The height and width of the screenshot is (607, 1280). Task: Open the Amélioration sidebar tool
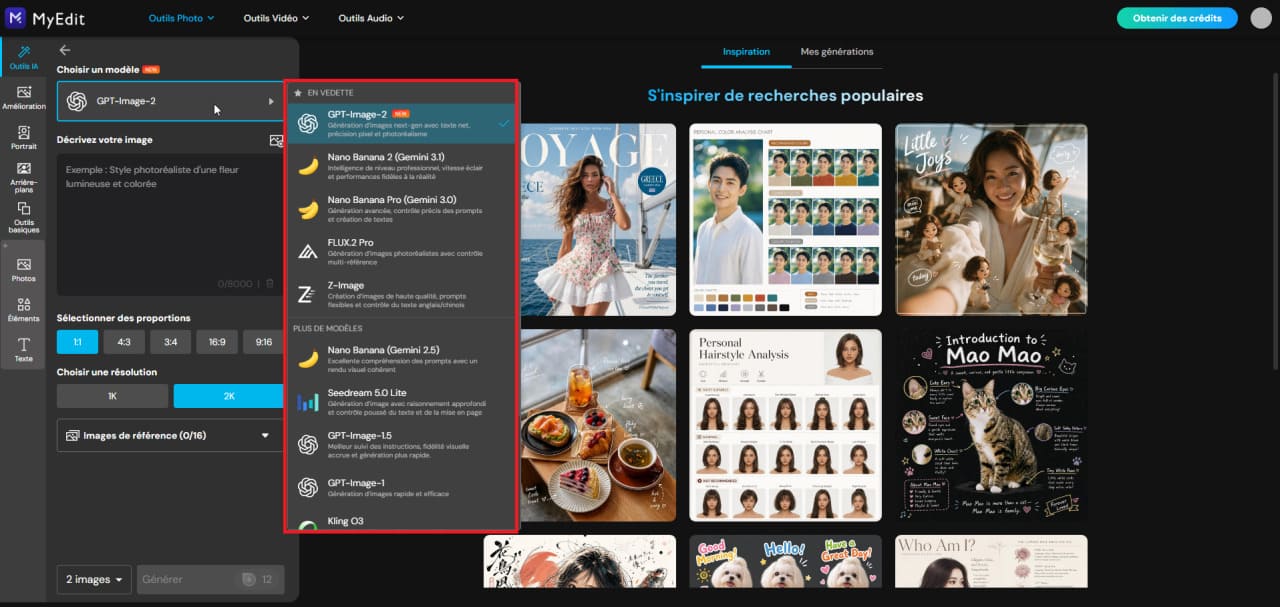pyautogui.click(x=23, y=98)
